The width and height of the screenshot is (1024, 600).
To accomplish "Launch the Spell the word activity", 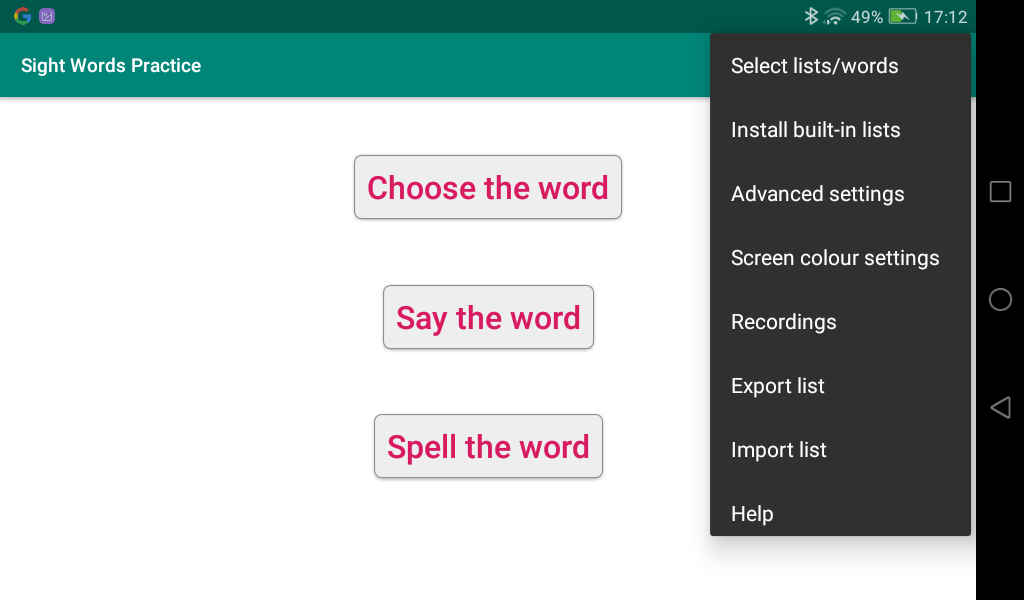I will (488, 447).
